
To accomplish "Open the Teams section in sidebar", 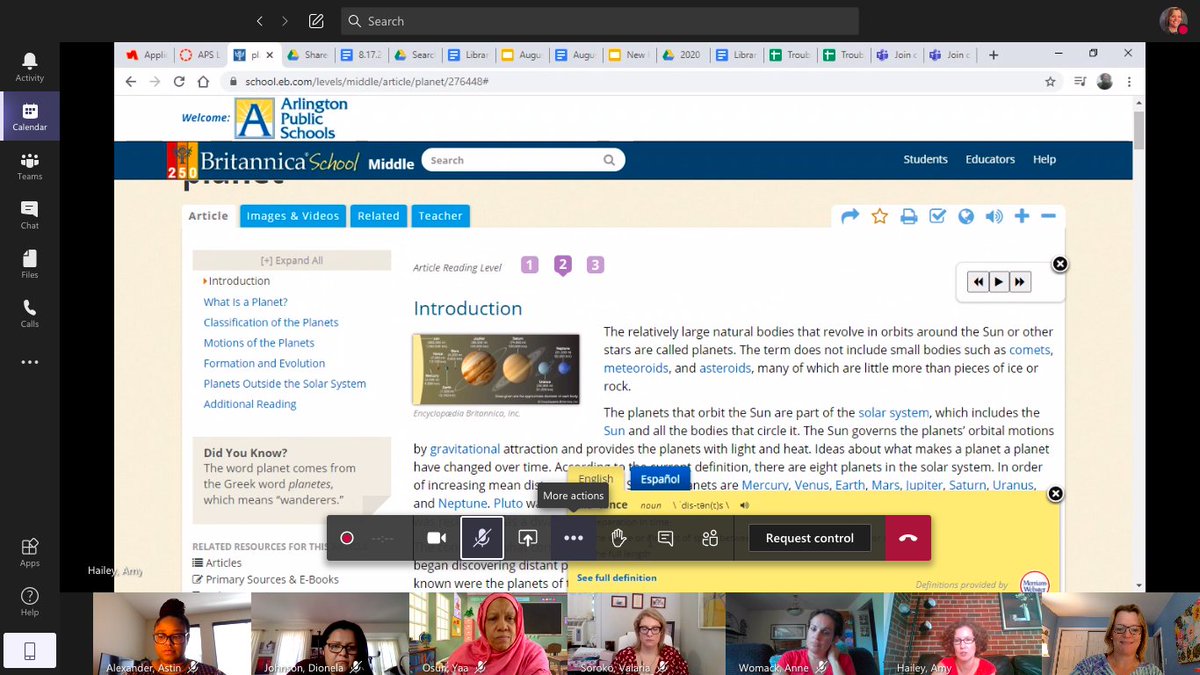I will (29, 166).
